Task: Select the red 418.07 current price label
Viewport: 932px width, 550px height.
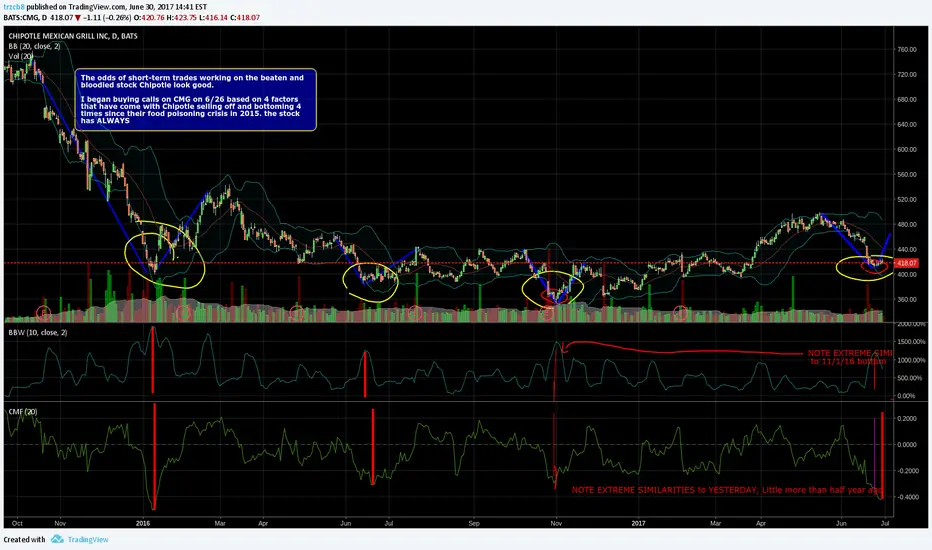Action: (x=906, y=263)
